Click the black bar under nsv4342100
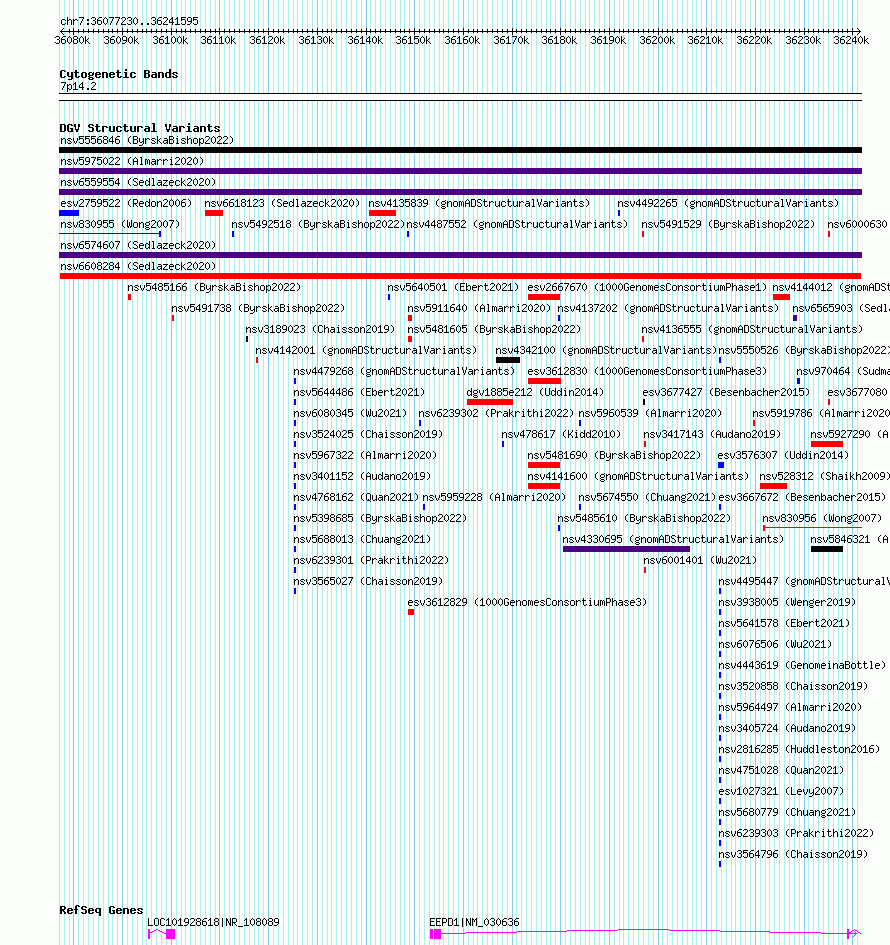Viewport: 890px width, 945px height. (508, 360)
